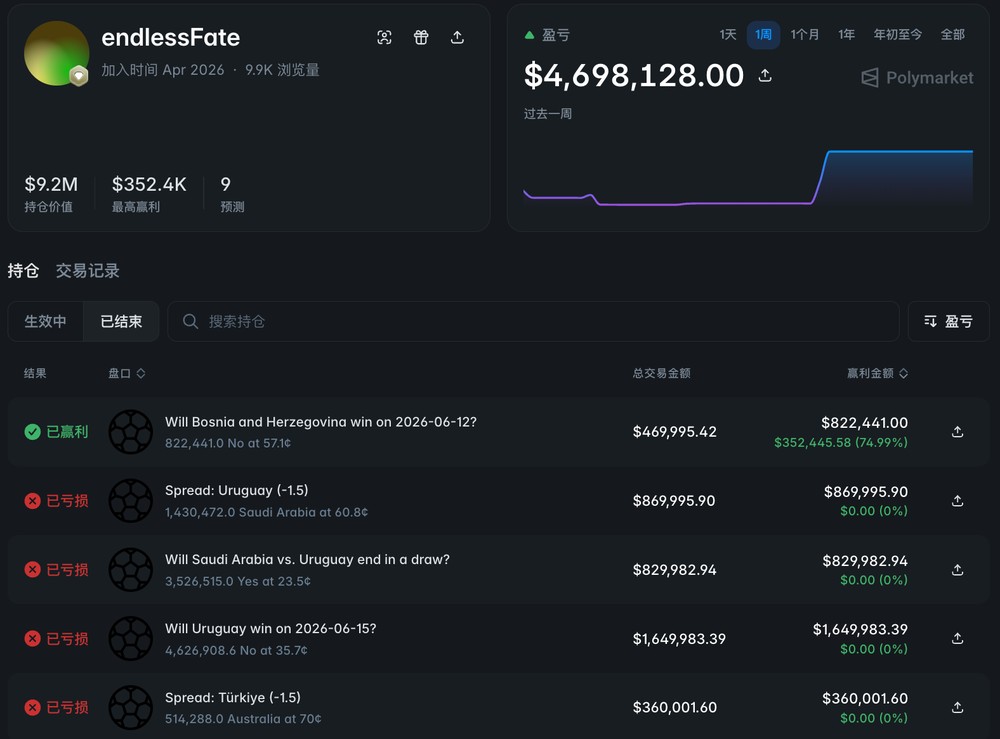1000x739 pixels.
Task: Share the Saudi Arabia vs. Uruguay draw position
Action: click(x=957, y=569)
